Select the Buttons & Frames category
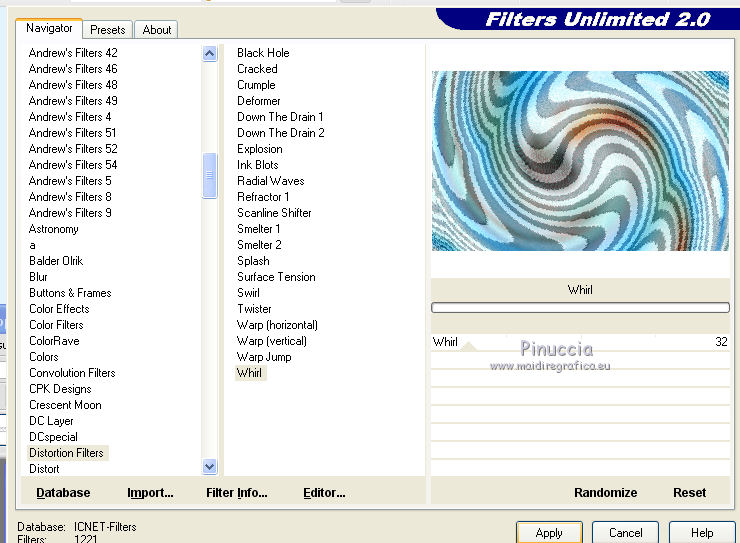The height and width of the screenshot is (543, 740). [70, 292]
